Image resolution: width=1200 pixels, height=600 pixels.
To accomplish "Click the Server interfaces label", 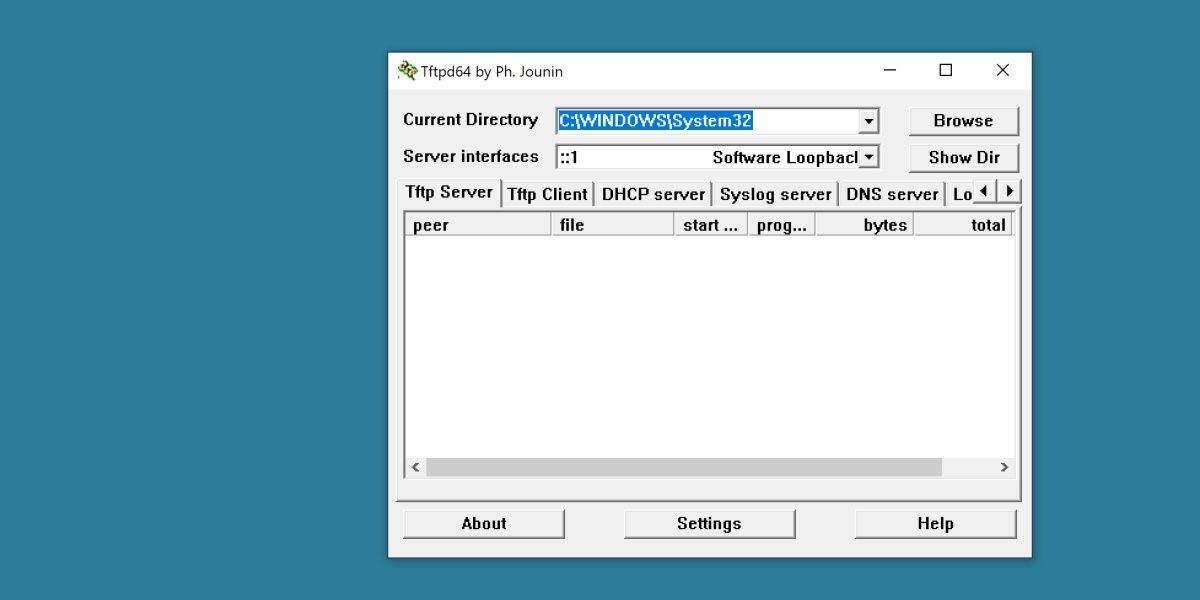I will (x=470, y=157).
